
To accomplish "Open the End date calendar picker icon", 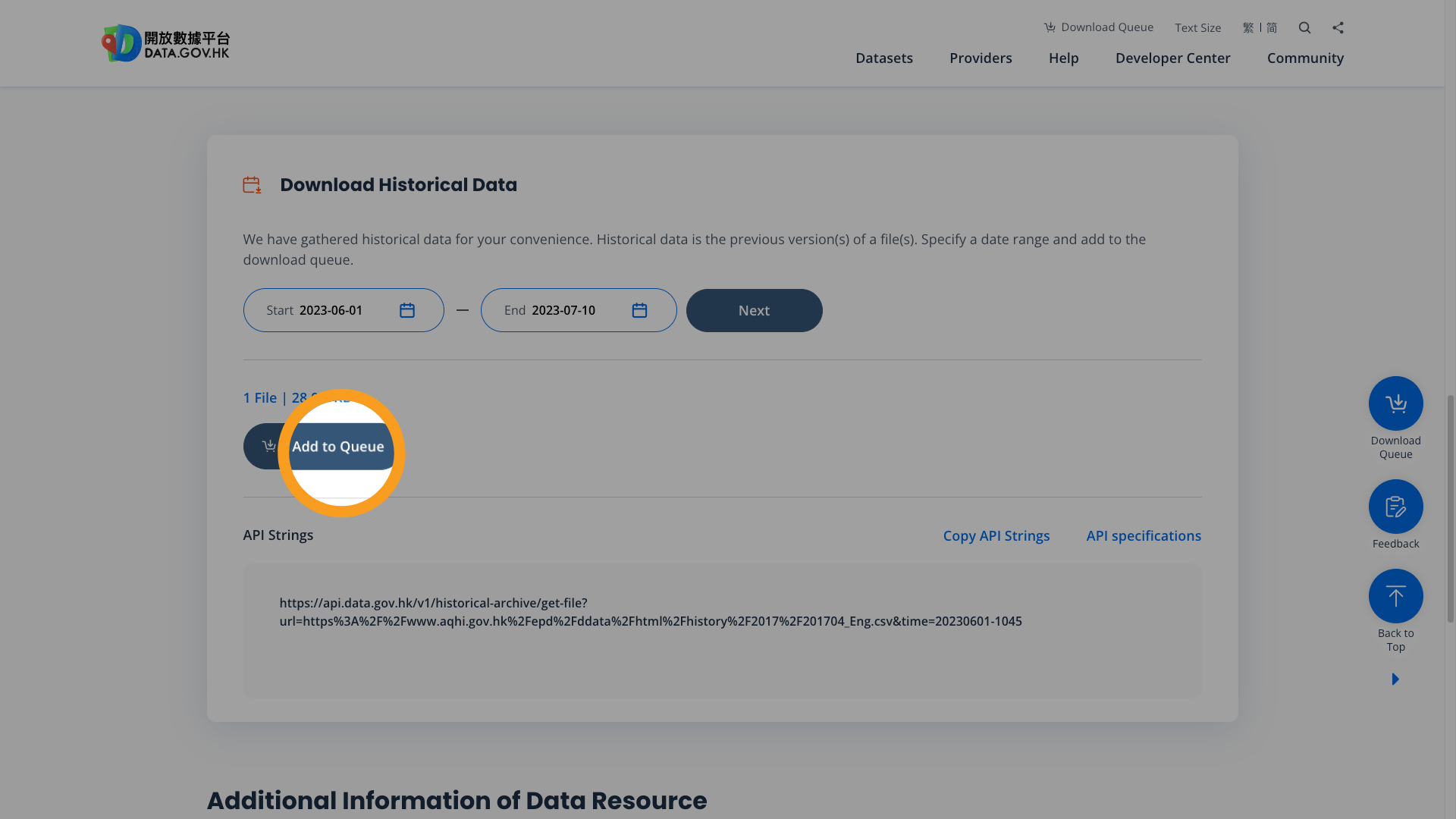I will (x=639, y=310).
